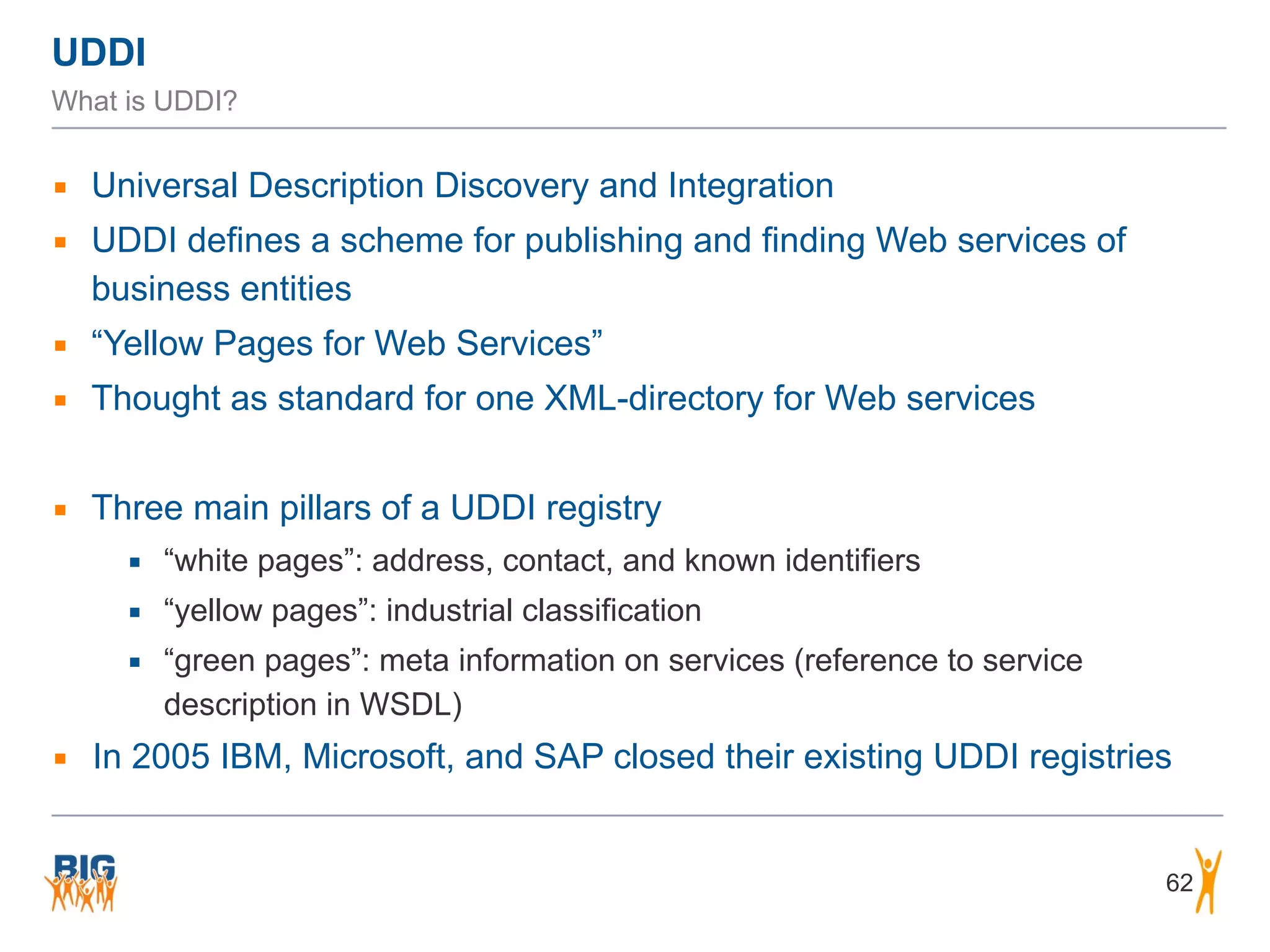
Task: Click the white pages address contact line
Action: click(542, 561)
